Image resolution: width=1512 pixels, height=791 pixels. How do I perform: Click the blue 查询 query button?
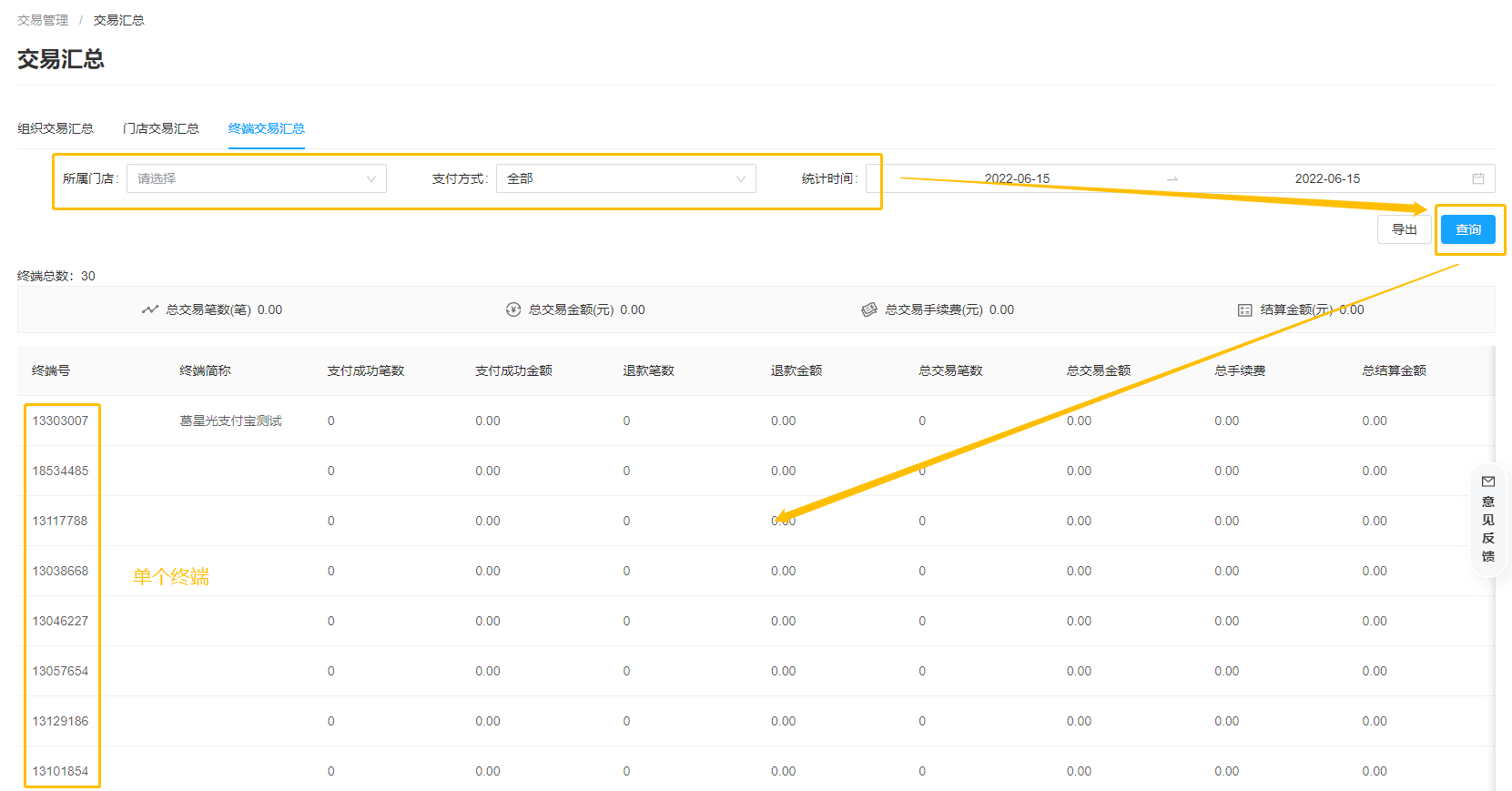1468,229
